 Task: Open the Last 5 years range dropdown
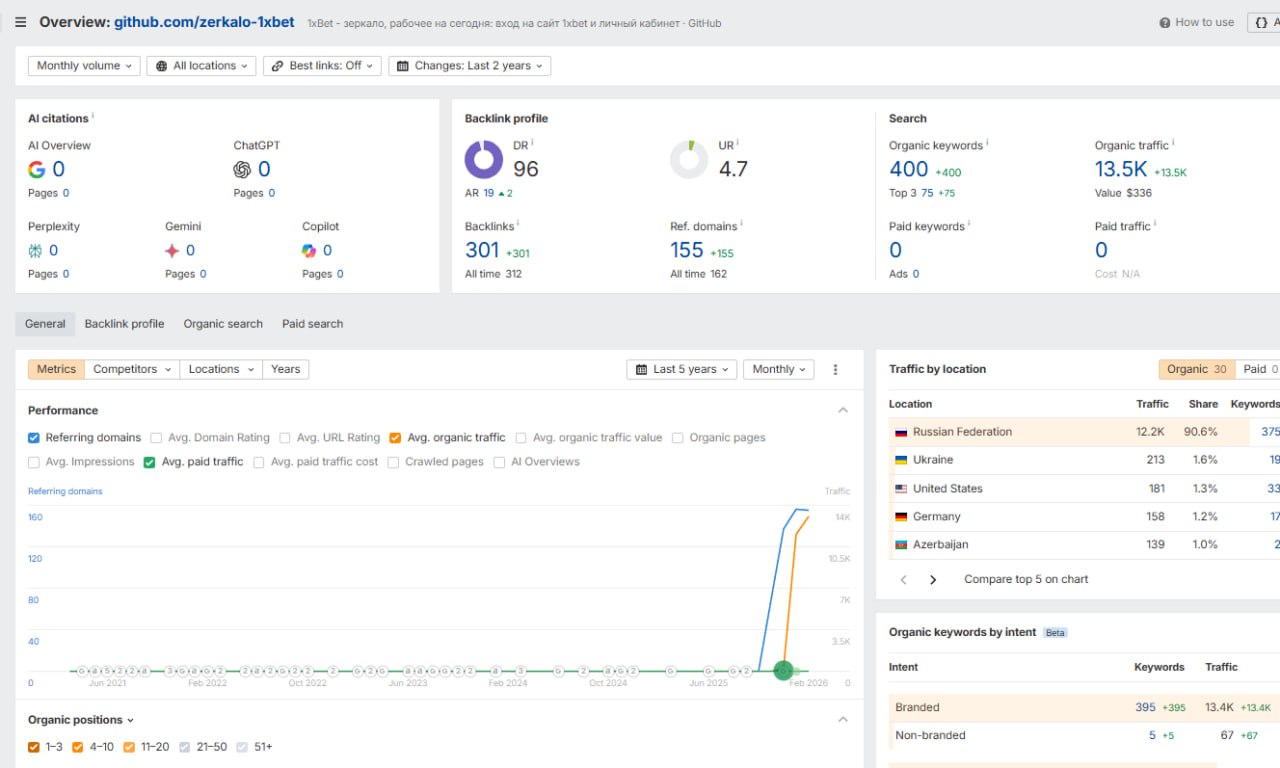pos(682,370)
